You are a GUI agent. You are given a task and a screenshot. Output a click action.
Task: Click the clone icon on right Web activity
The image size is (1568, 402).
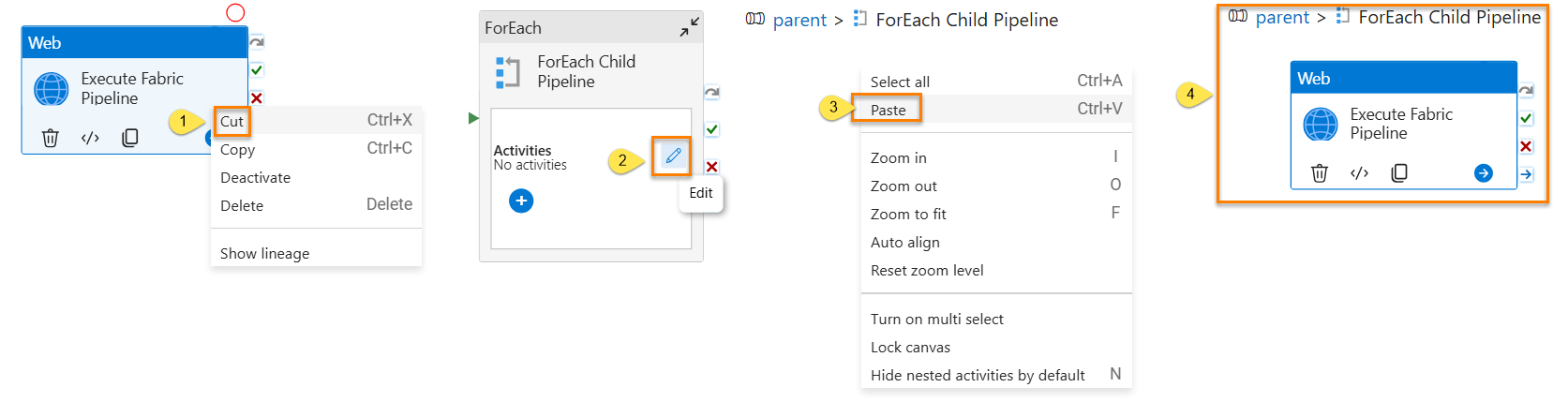(1399, 172)
